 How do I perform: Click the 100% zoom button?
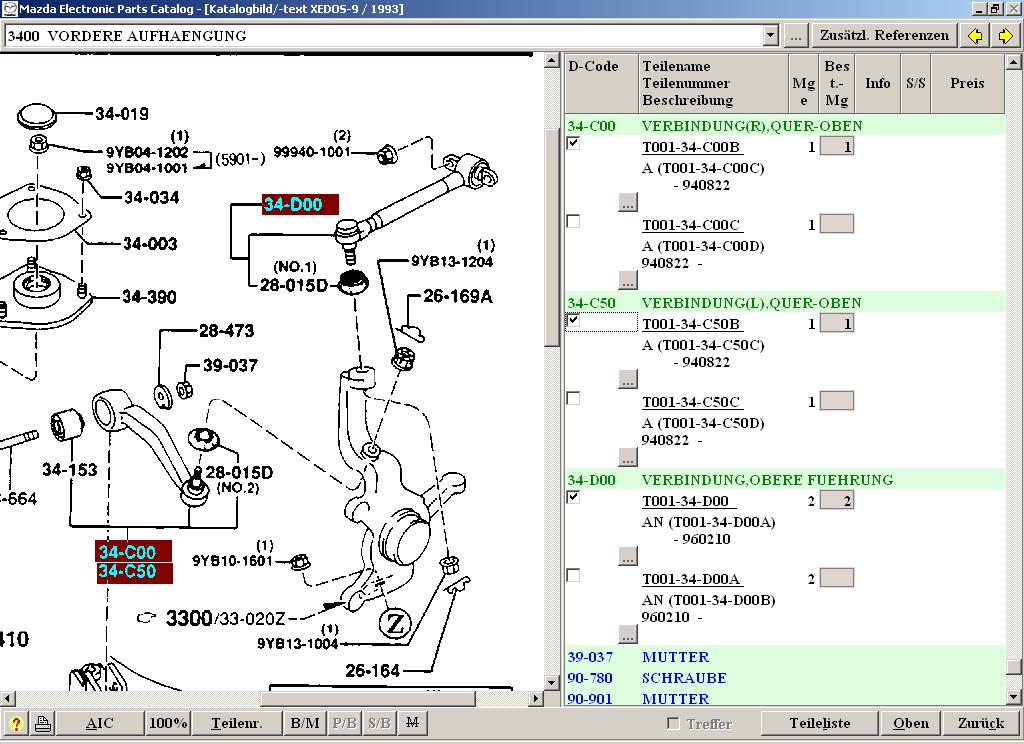169,723
